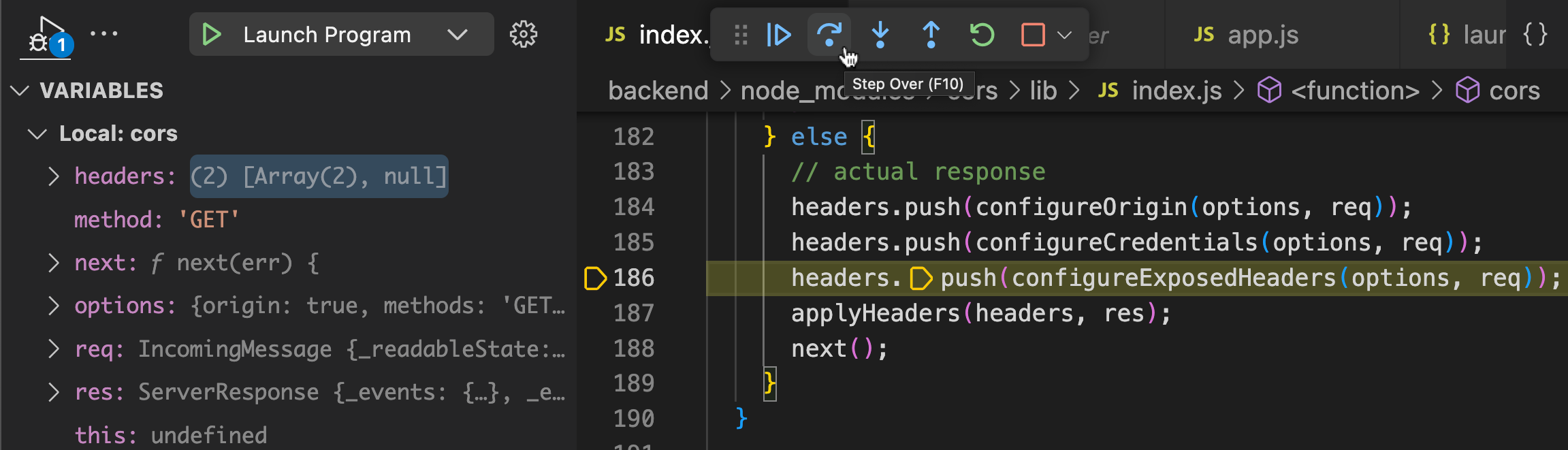
Task: Click the Step Out arrow
Action: tap(931, 34)
